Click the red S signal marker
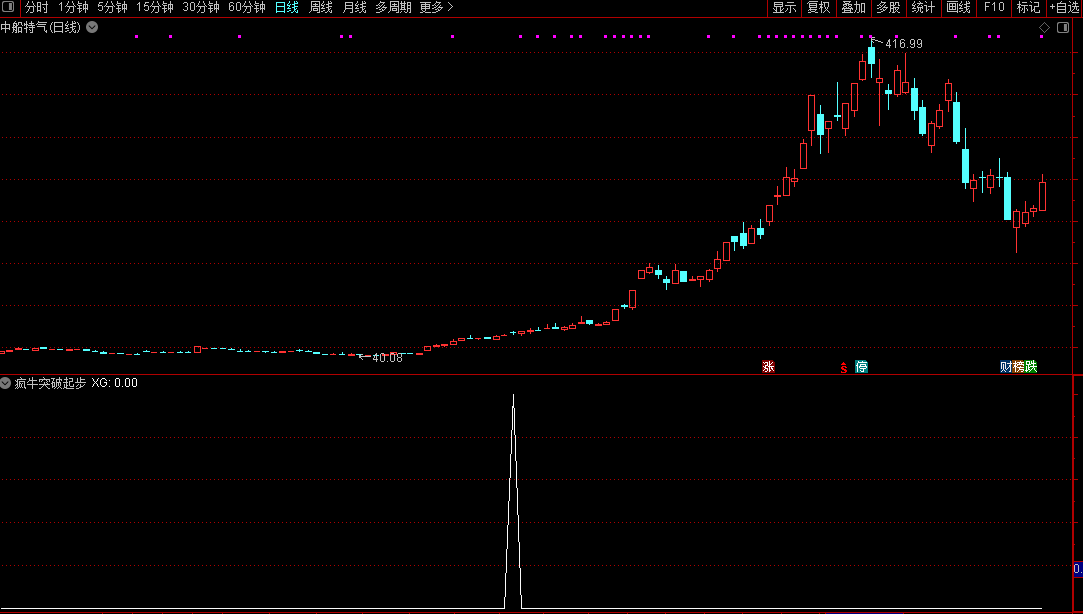The height and width of the screenshot is (614, 1083). click(844, 368)
